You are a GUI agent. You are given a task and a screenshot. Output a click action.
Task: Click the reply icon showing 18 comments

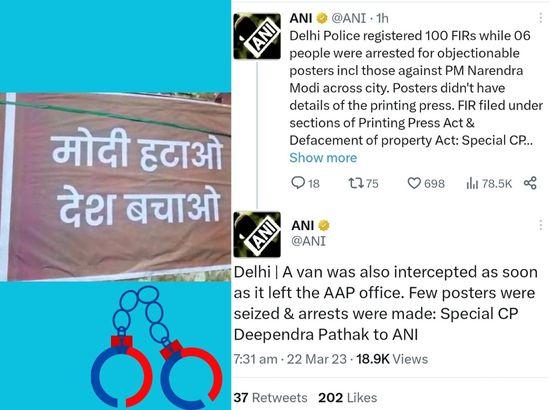(298, 183)
